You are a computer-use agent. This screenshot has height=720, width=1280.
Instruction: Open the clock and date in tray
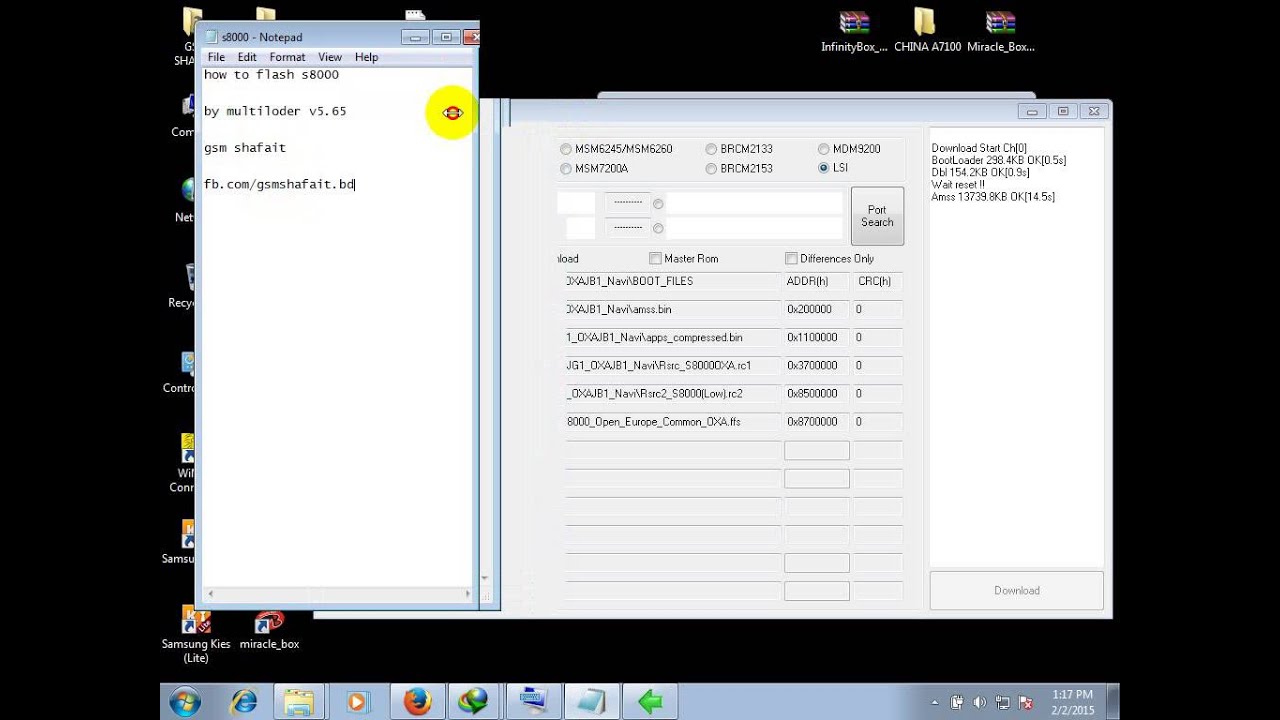pyautogui.click(x=1072, y=702)
